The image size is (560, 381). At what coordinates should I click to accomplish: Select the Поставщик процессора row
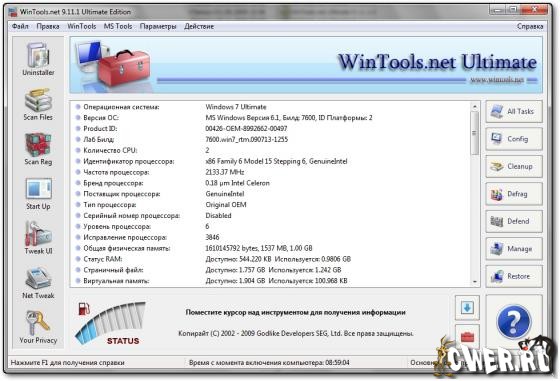click(271, 194)
